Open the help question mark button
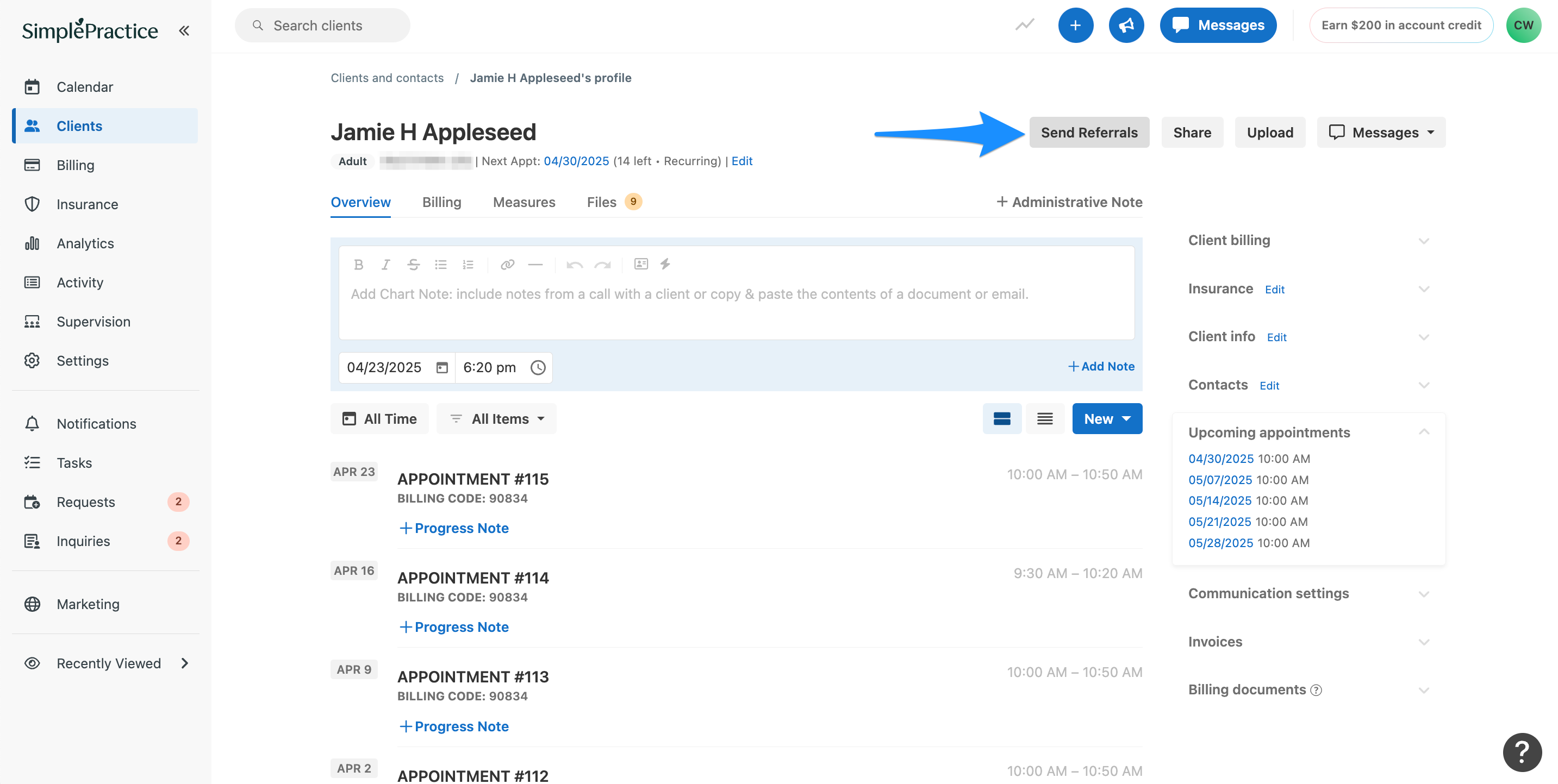Viewport: 1558px width, 784px height. click(1522, 752)
